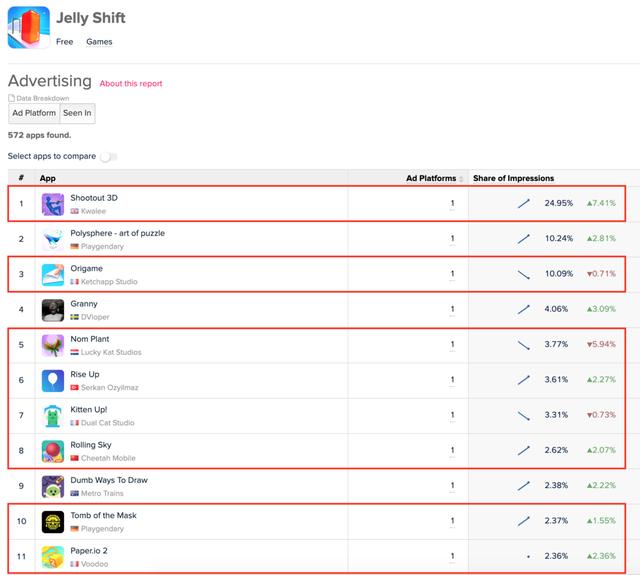Screen dimensions: 640x575
Task: Open the Games category link
Action: (99, 42)
